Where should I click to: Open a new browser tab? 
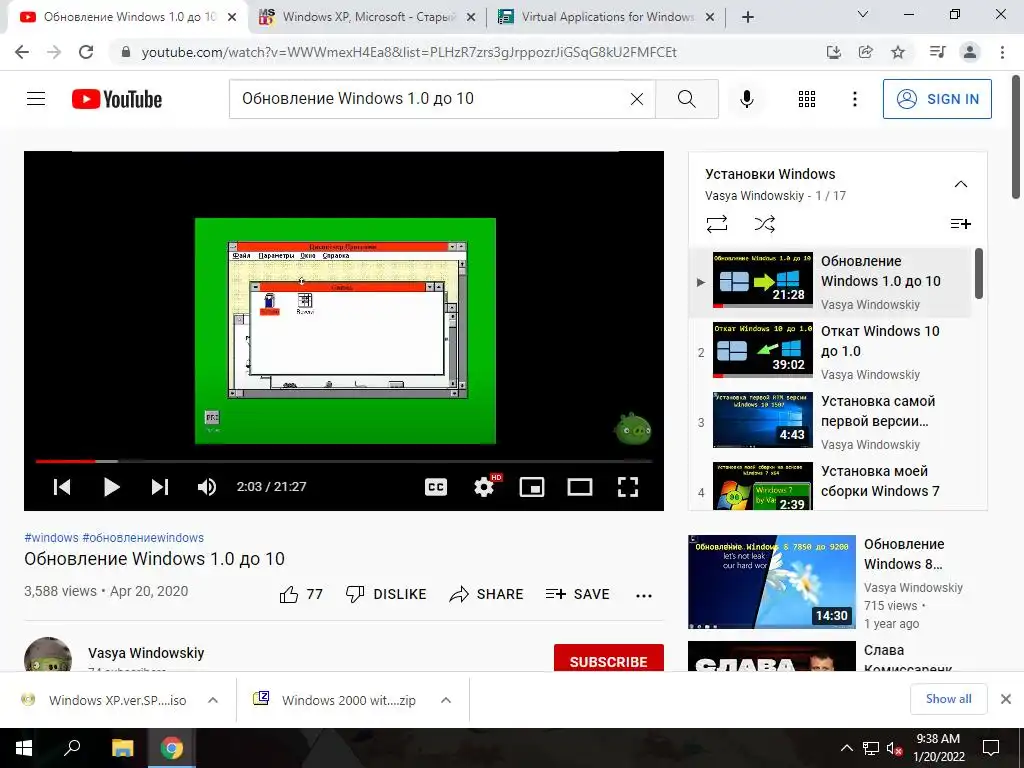pos(748,18)
